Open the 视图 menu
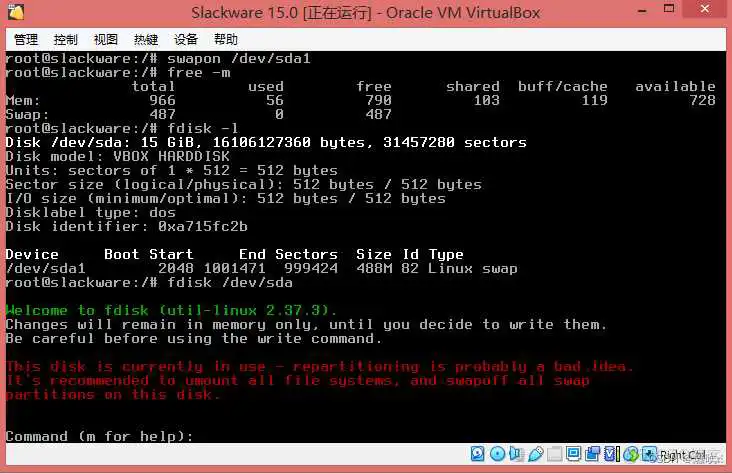Viewport: 732px width, 474px height. tap(106, 39)
